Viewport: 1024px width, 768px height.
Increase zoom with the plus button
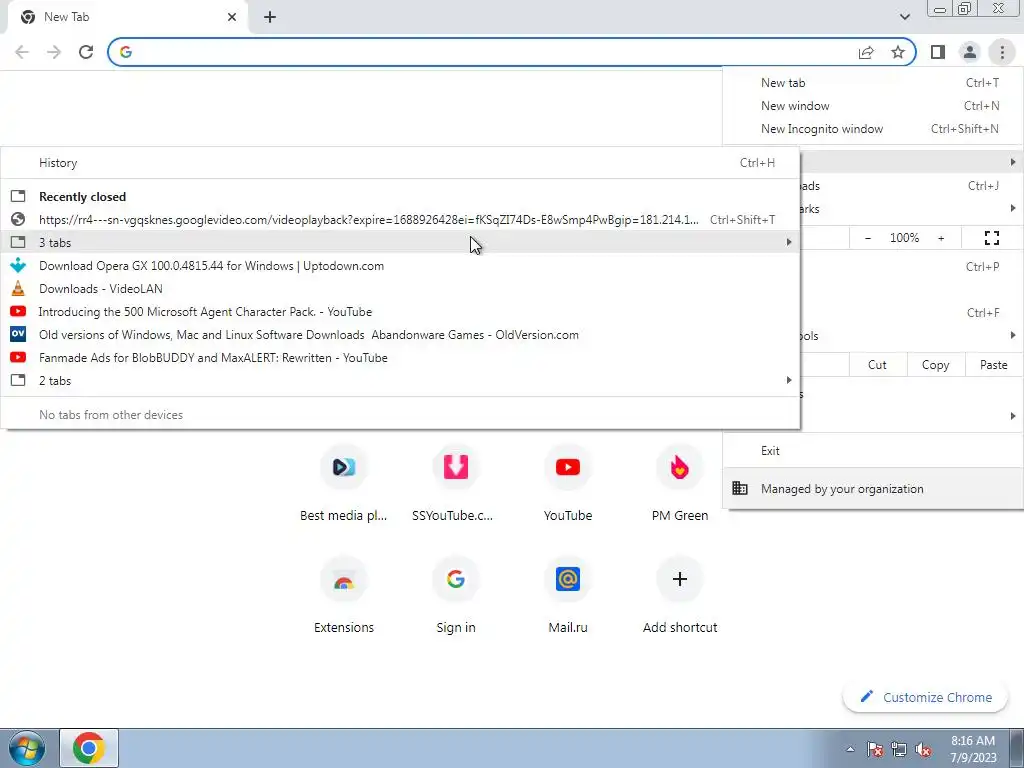pyautogui.click(x=941, y=238)
